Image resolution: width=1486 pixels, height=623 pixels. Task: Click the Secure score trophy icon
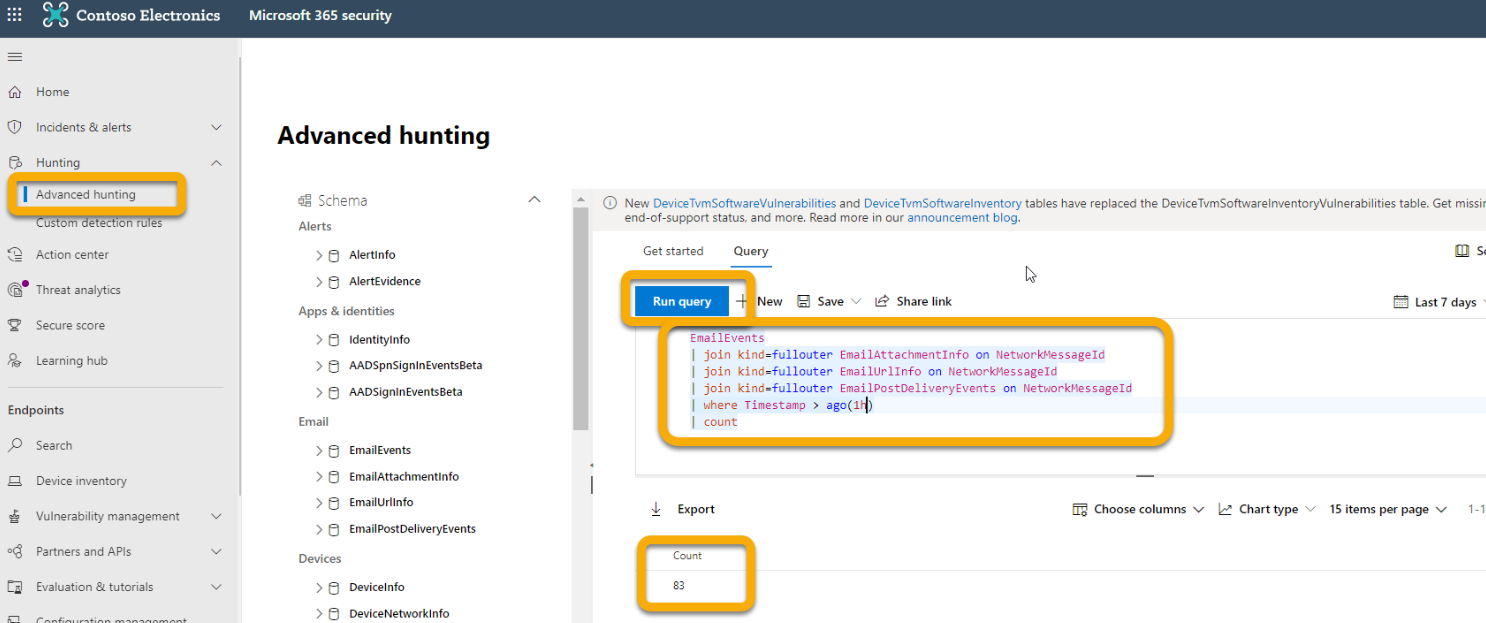click(15, 325)
